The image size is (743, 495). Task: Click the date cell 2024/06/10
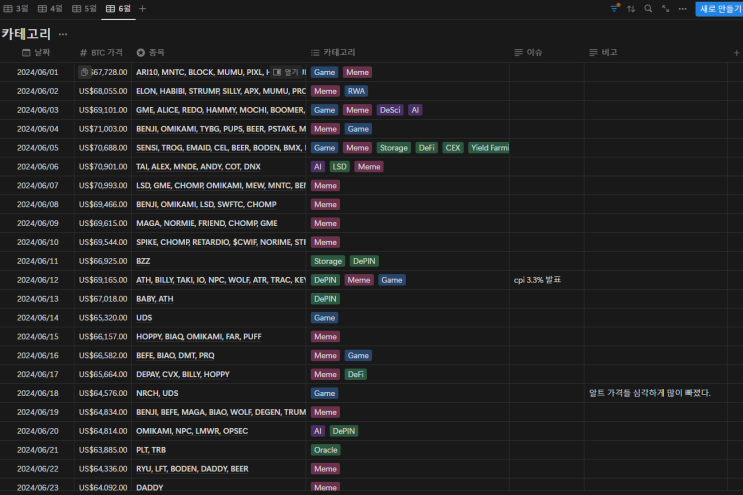(38, 242)
